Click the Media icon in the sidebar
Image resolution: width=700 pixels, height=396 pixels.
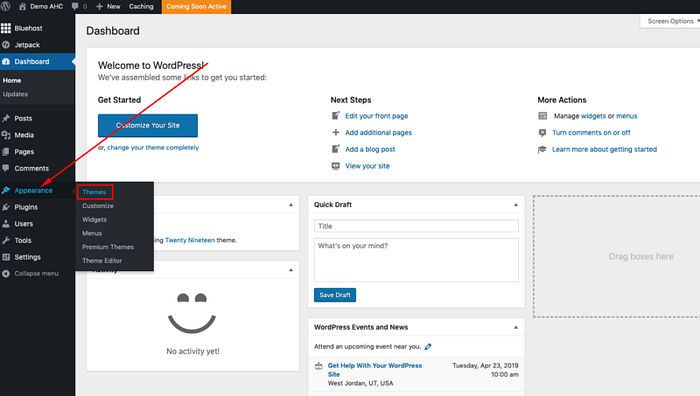pyautogui.click(x=6, y=135)
